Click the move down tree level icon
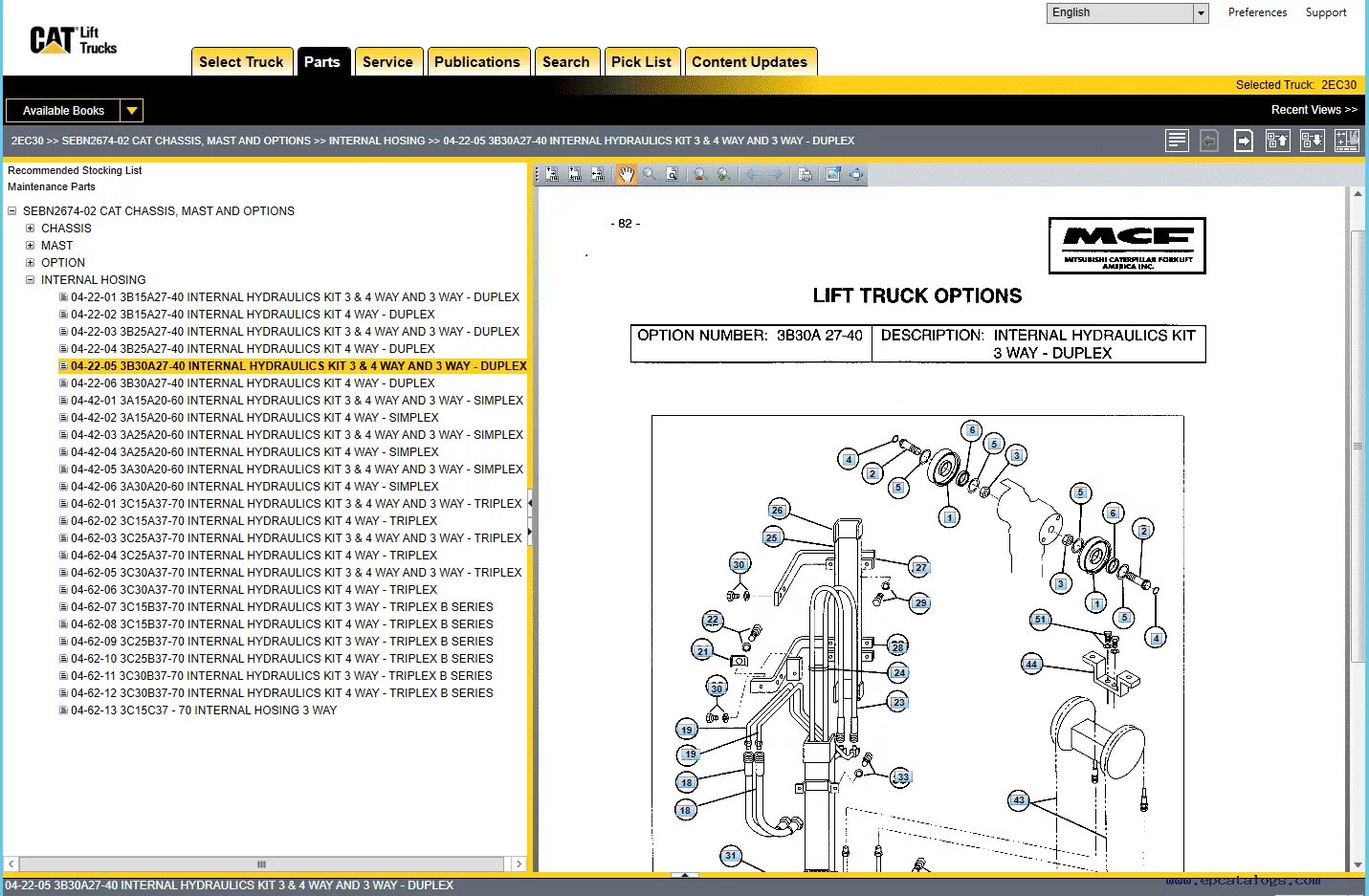The image size is (1369, 896). click(1313, 141)
